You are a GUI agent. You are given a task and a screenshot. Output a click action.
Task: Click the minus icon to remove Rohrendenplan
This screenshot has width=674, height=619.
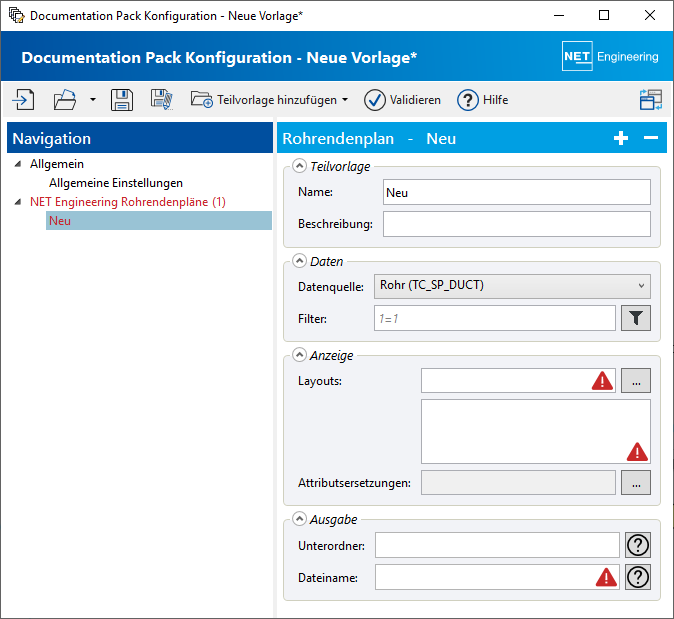650,139
